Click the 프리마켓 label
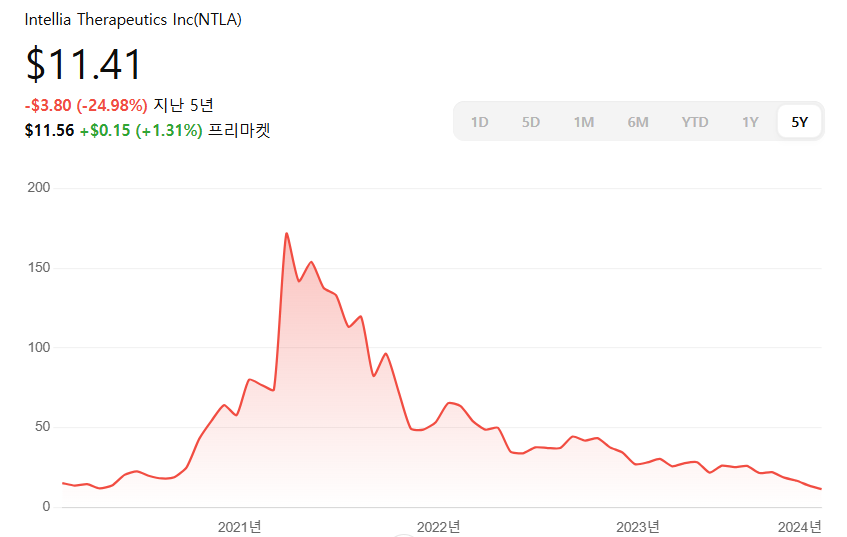847x537 pixels. coord(239,130)
